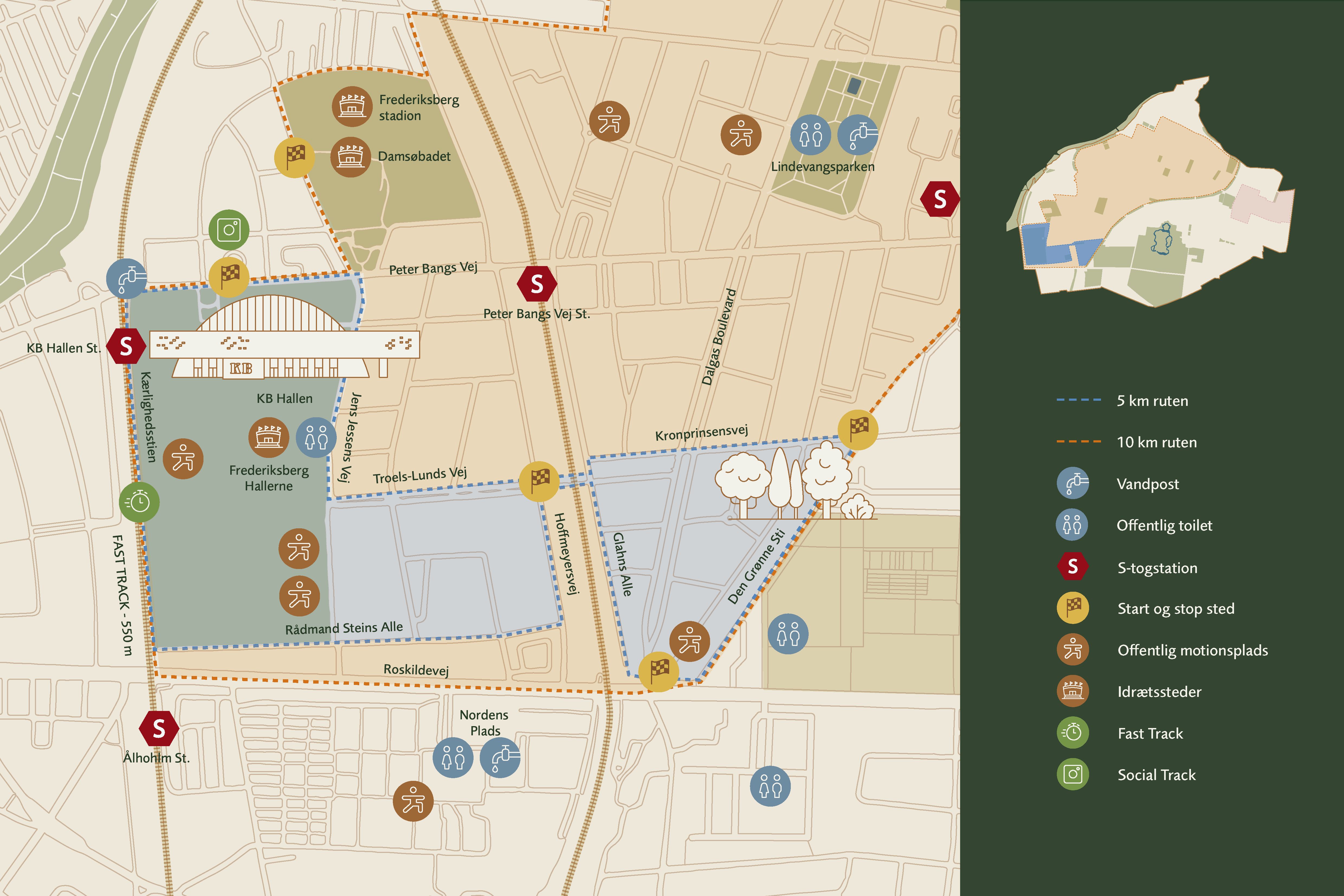Click the start flag icon above KB Hallen
Screen dimensions: 1344x896
pos(229,277)
